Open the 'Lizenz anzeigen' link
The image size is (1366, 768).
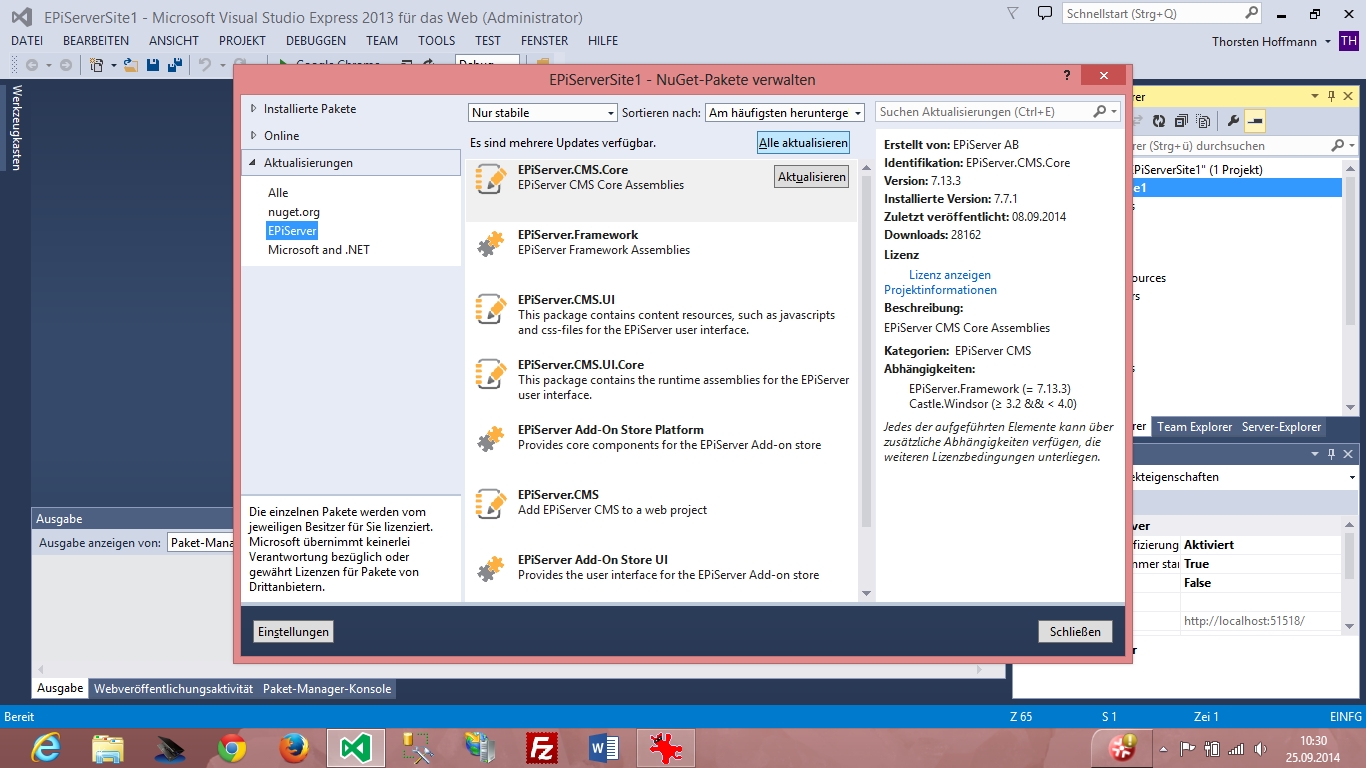click(x=949, y=275)
